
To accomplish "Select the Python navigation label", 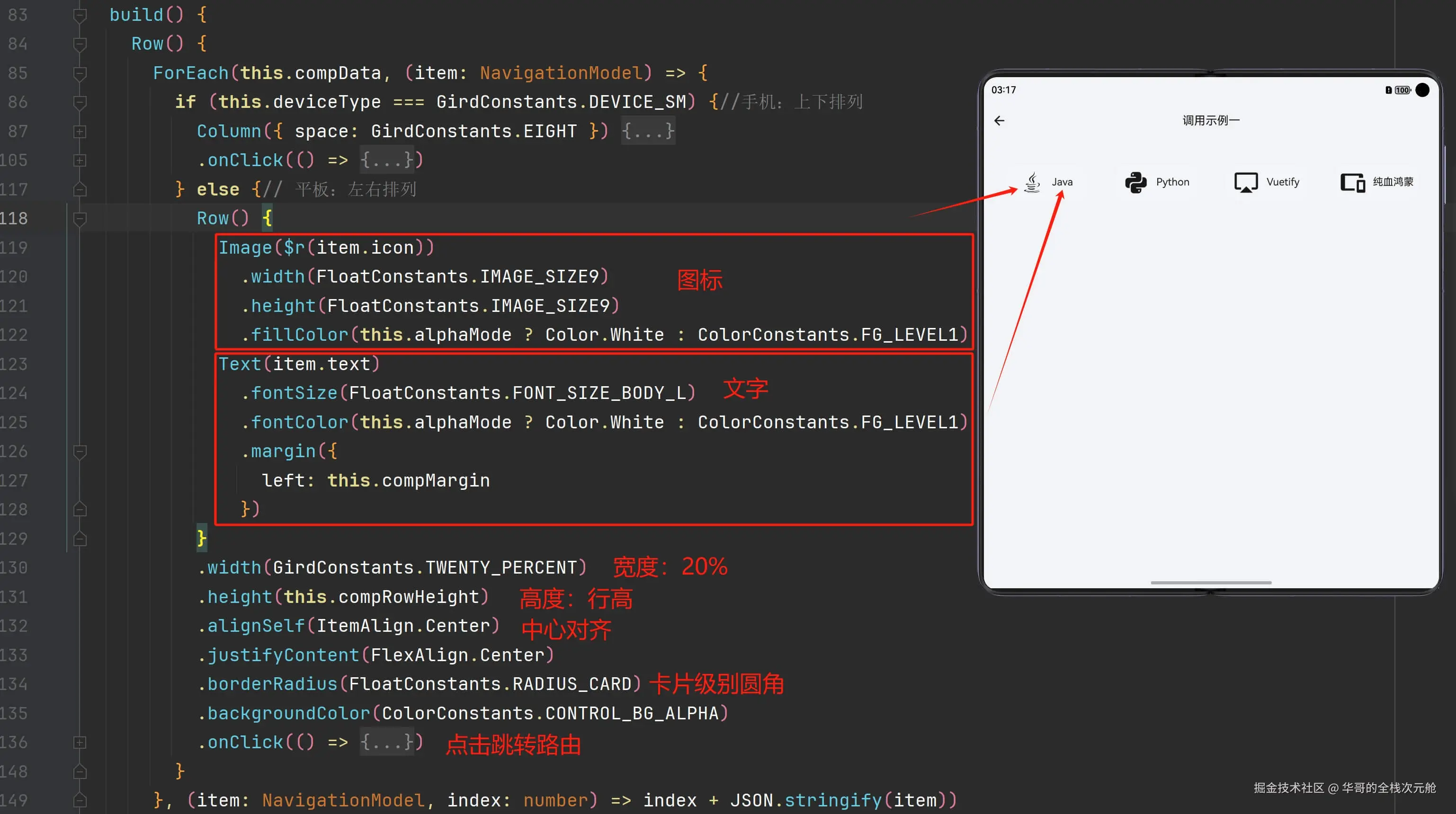I will 1172,182.
